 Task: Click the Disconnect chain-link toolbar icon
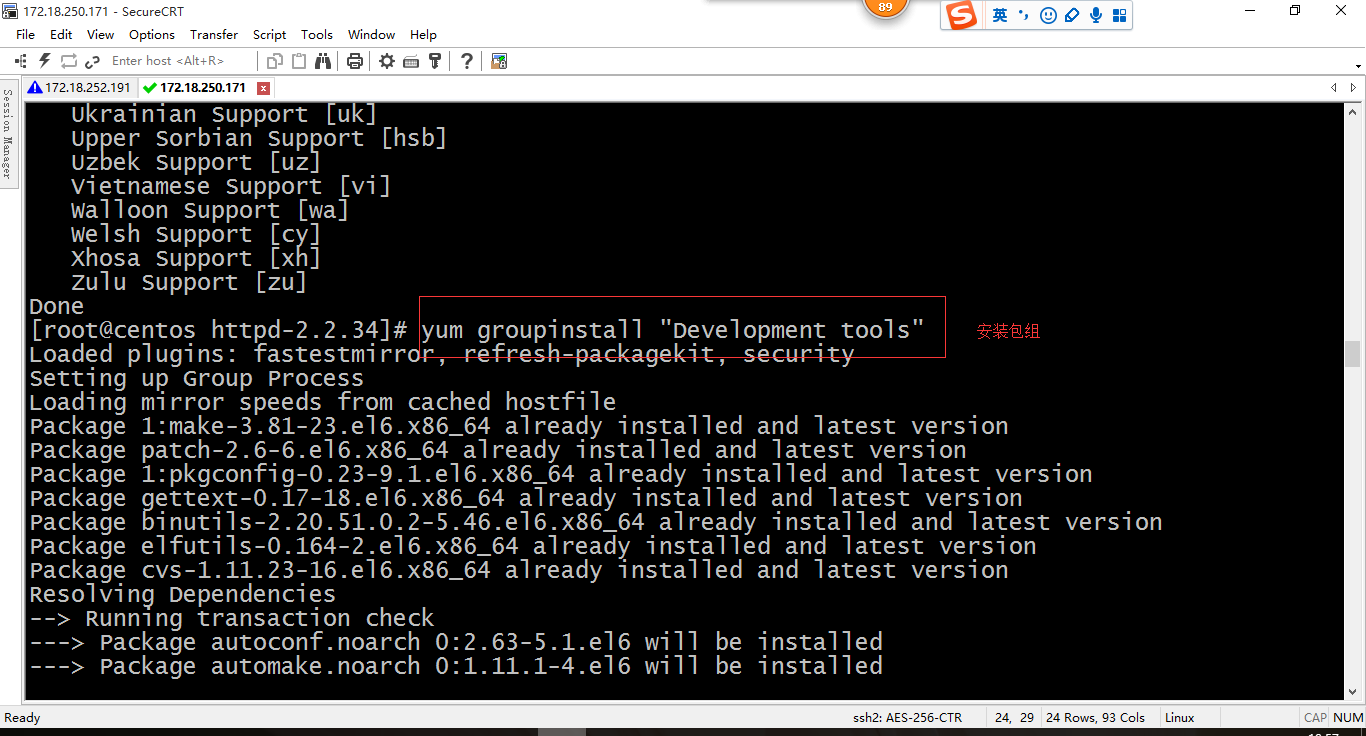pyautogui.click(x=92, y=61)
